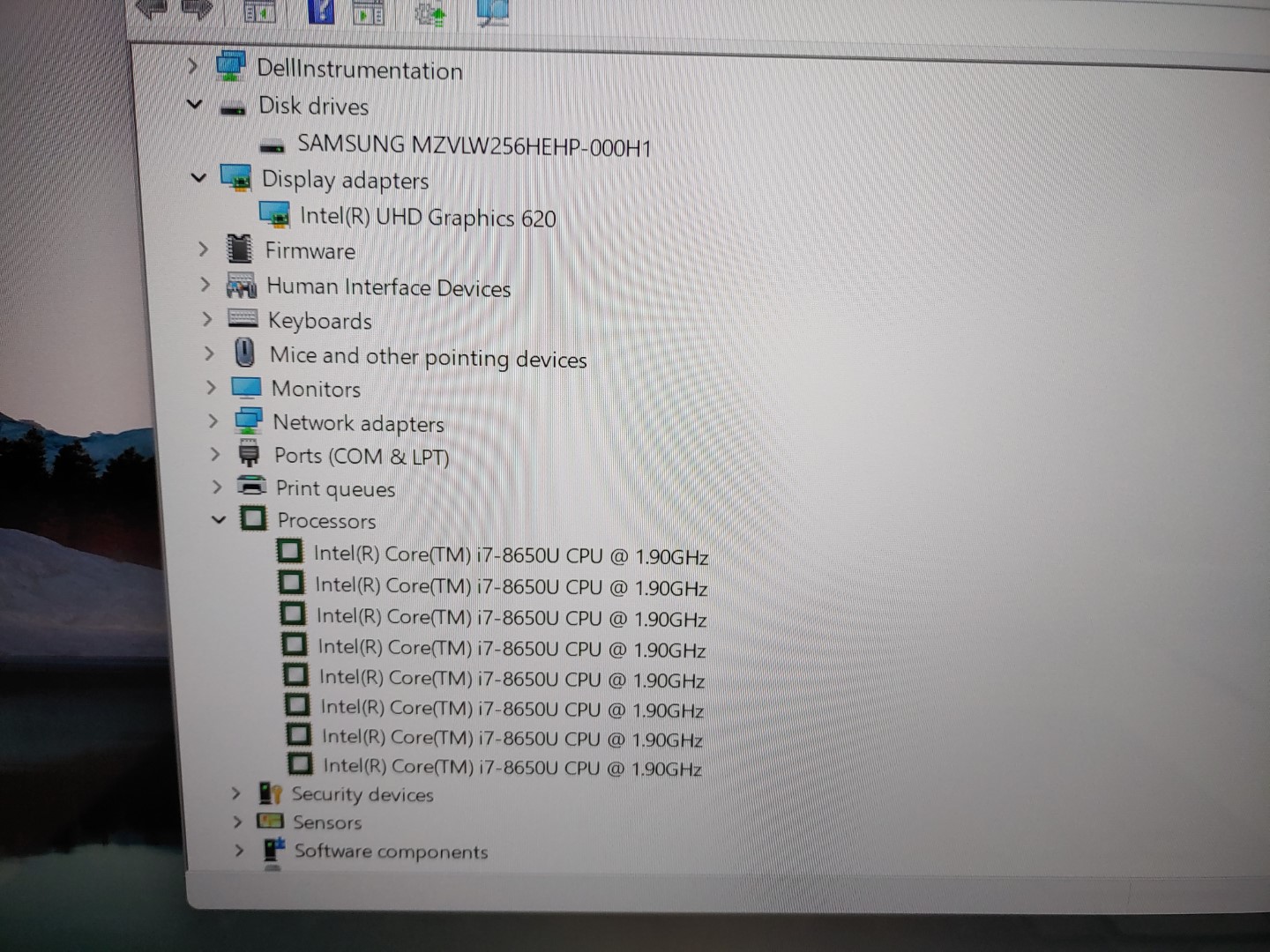Click the Intel UHD Graphics 620 device icon
Viewport: 1270px width, 952px height.
tap(274, 214)
